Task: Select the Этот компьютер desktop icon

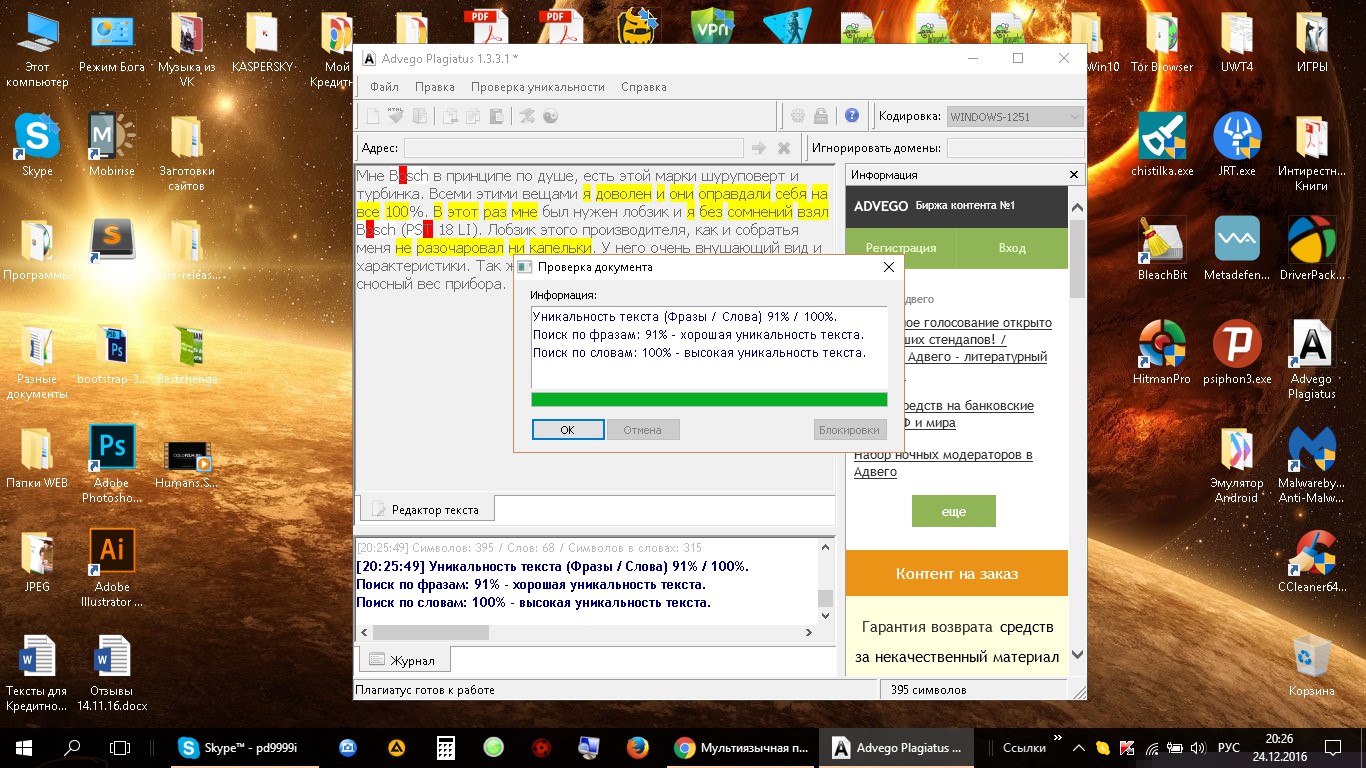Action: (38, 49)
